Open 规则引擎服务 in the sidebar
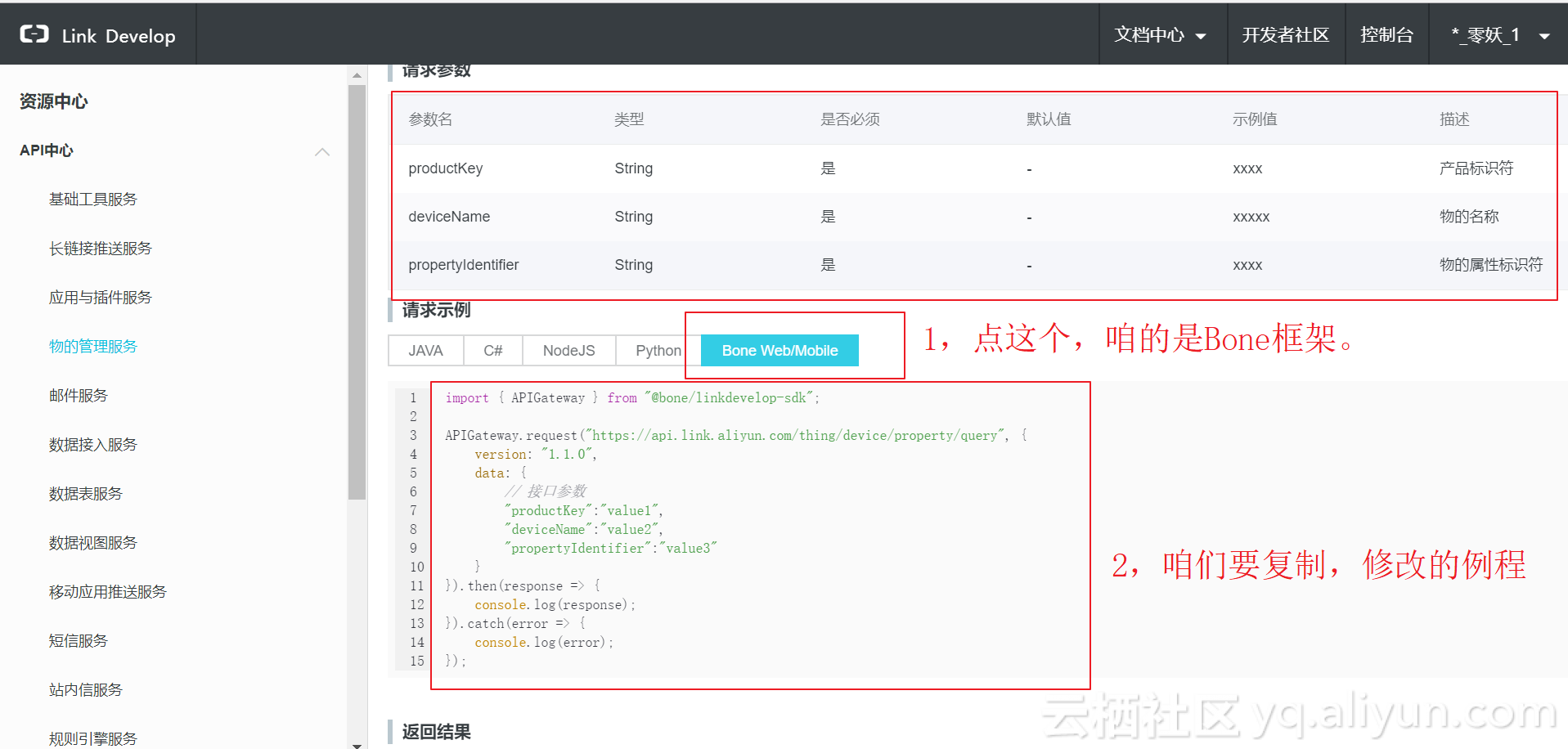1568x749 pixels. click(x=93, y=739)
